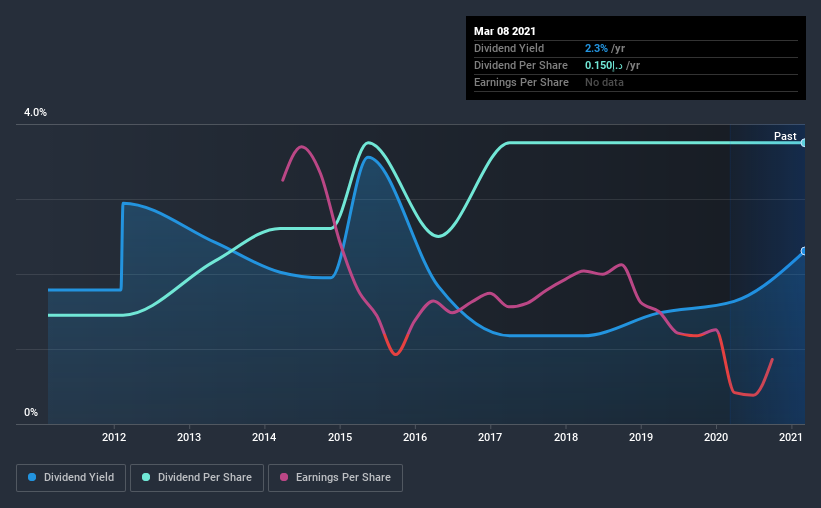Click the 0% y-axis label

(x=31, y=413)
